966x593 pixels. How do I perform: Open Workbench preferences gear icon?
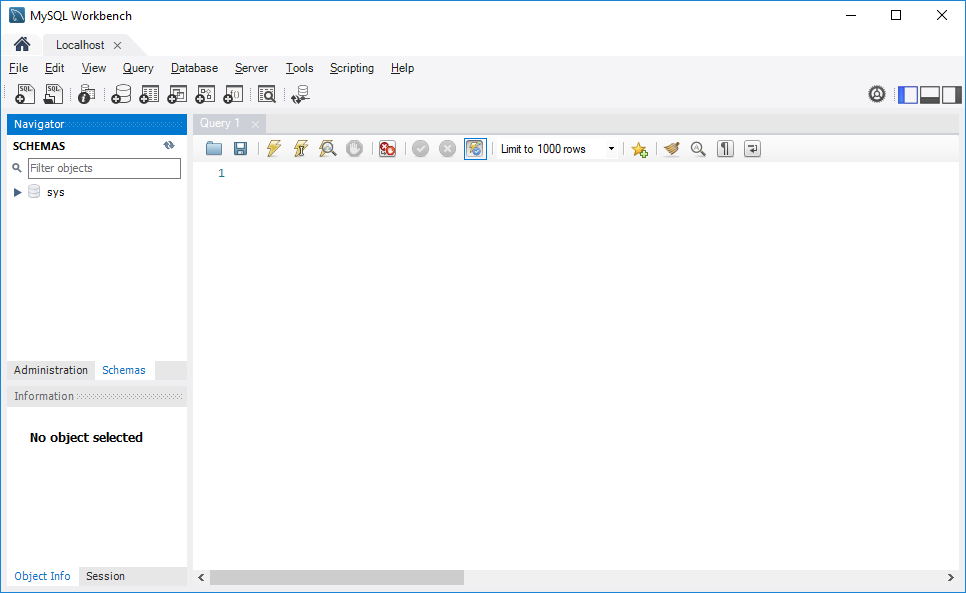(x=877, y=94)
